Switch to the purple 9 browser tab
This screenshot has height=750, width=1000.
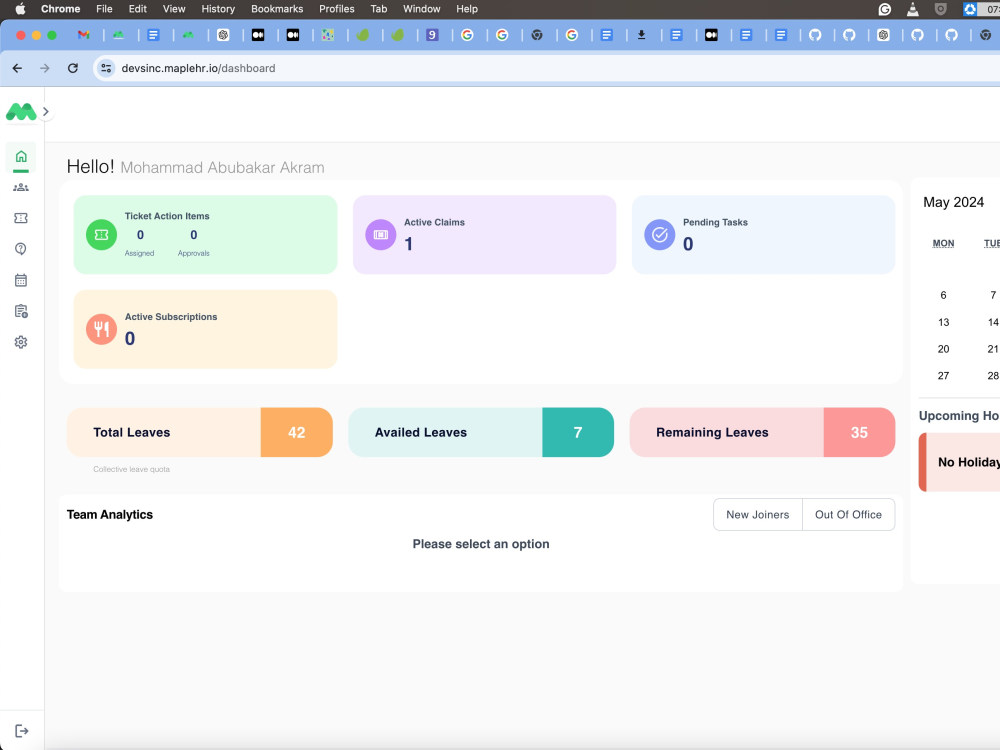click(x=432, y=35)
